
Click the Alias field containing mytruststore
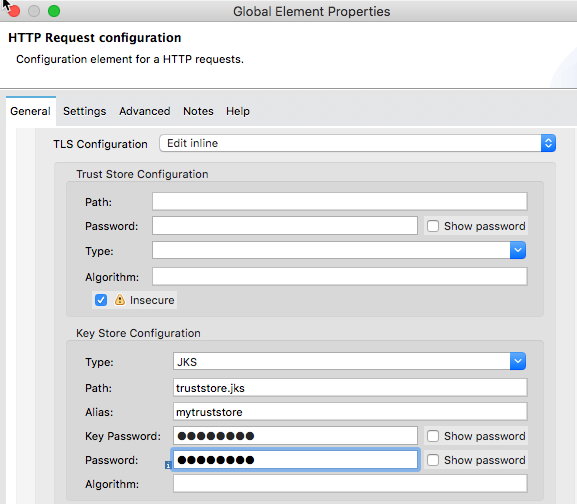[350, 412]
